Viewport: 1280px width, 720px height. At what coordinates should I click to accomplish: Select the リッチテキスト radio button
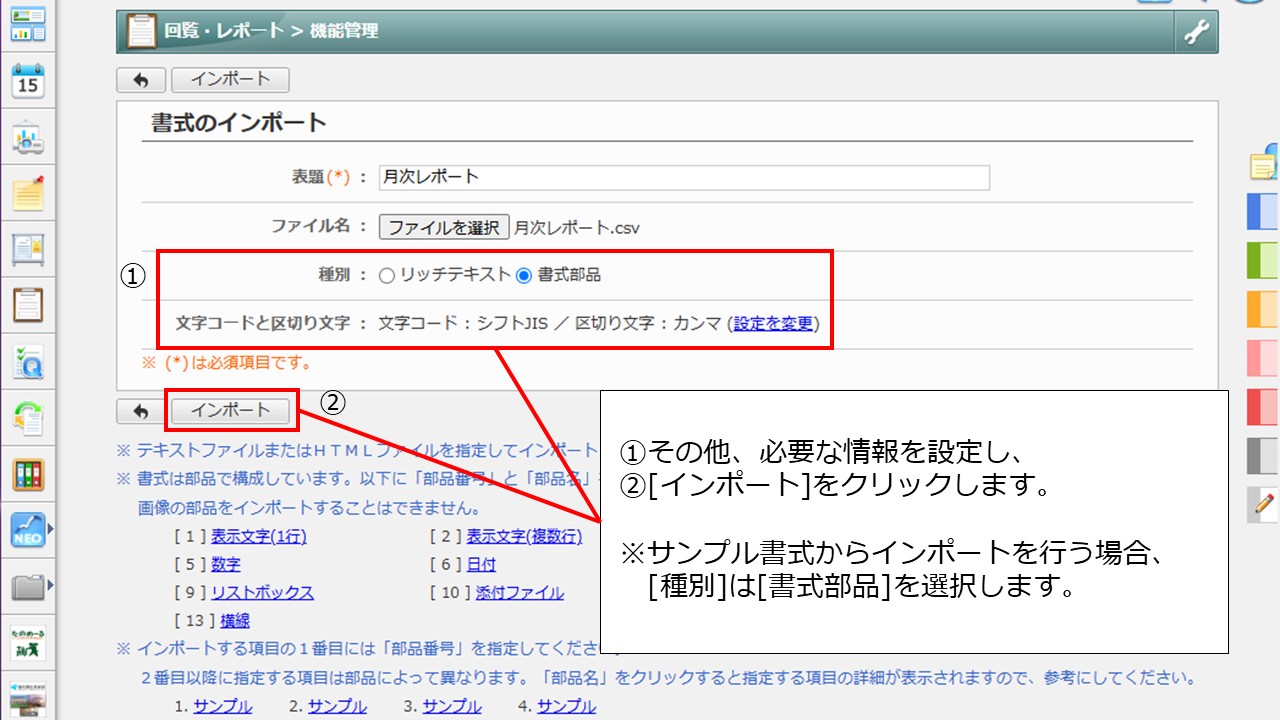(x=387, y=276)
